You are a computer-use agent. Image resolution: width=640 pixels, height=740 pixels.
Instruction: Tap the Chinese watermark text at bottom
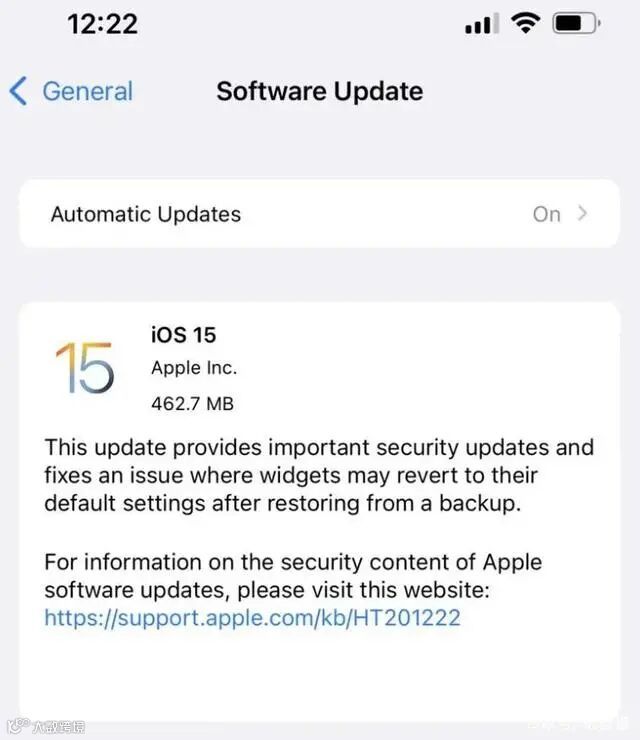point(59,727)
